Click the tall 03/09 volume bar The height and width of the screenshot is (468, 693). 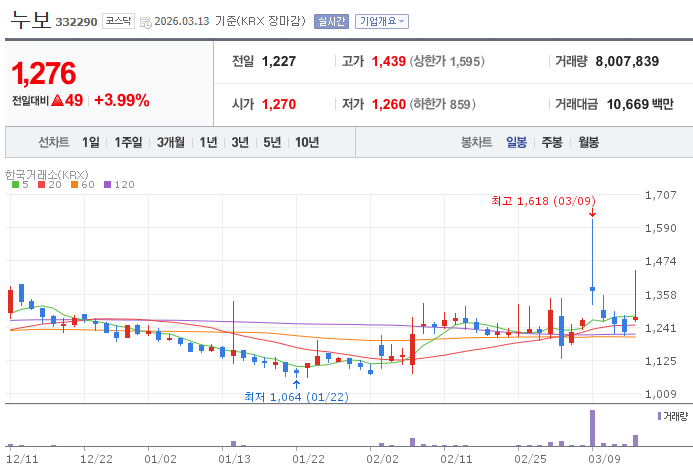(x=592, y=428)
